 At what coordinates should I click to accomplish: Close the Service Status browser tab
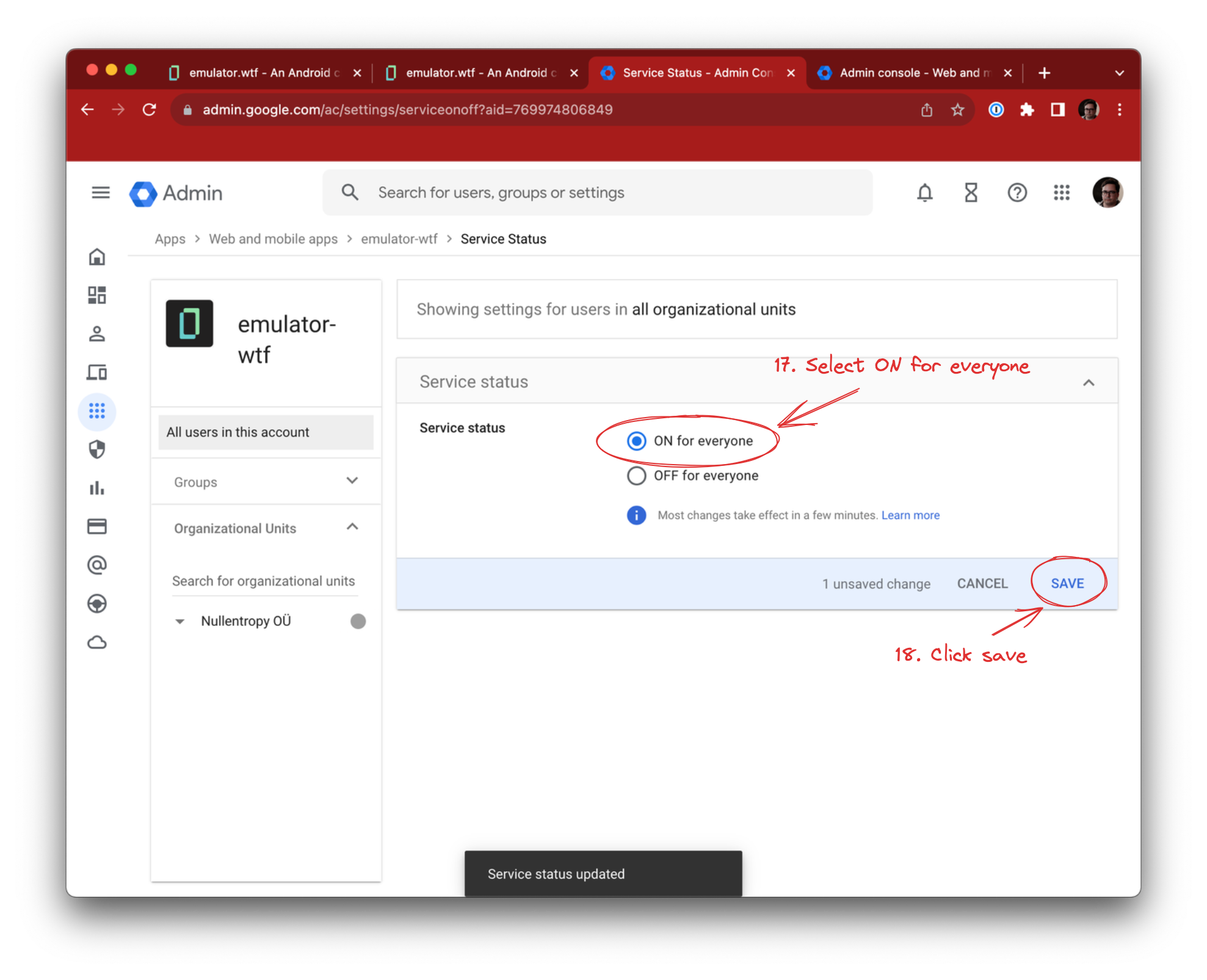[x=791, y=73]
